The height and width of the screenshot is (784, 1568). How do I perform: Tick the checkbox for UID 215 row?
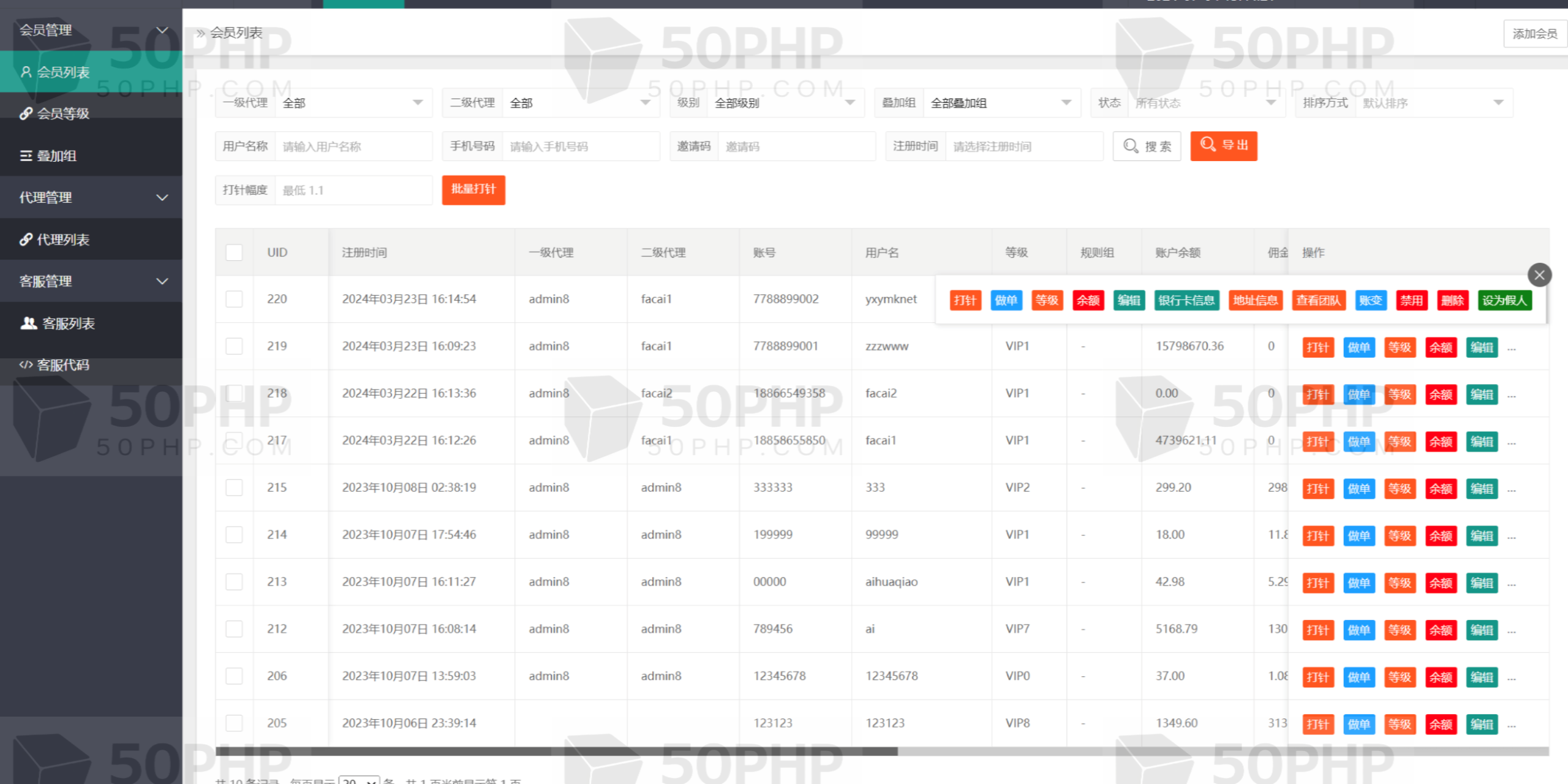point(234,488)
